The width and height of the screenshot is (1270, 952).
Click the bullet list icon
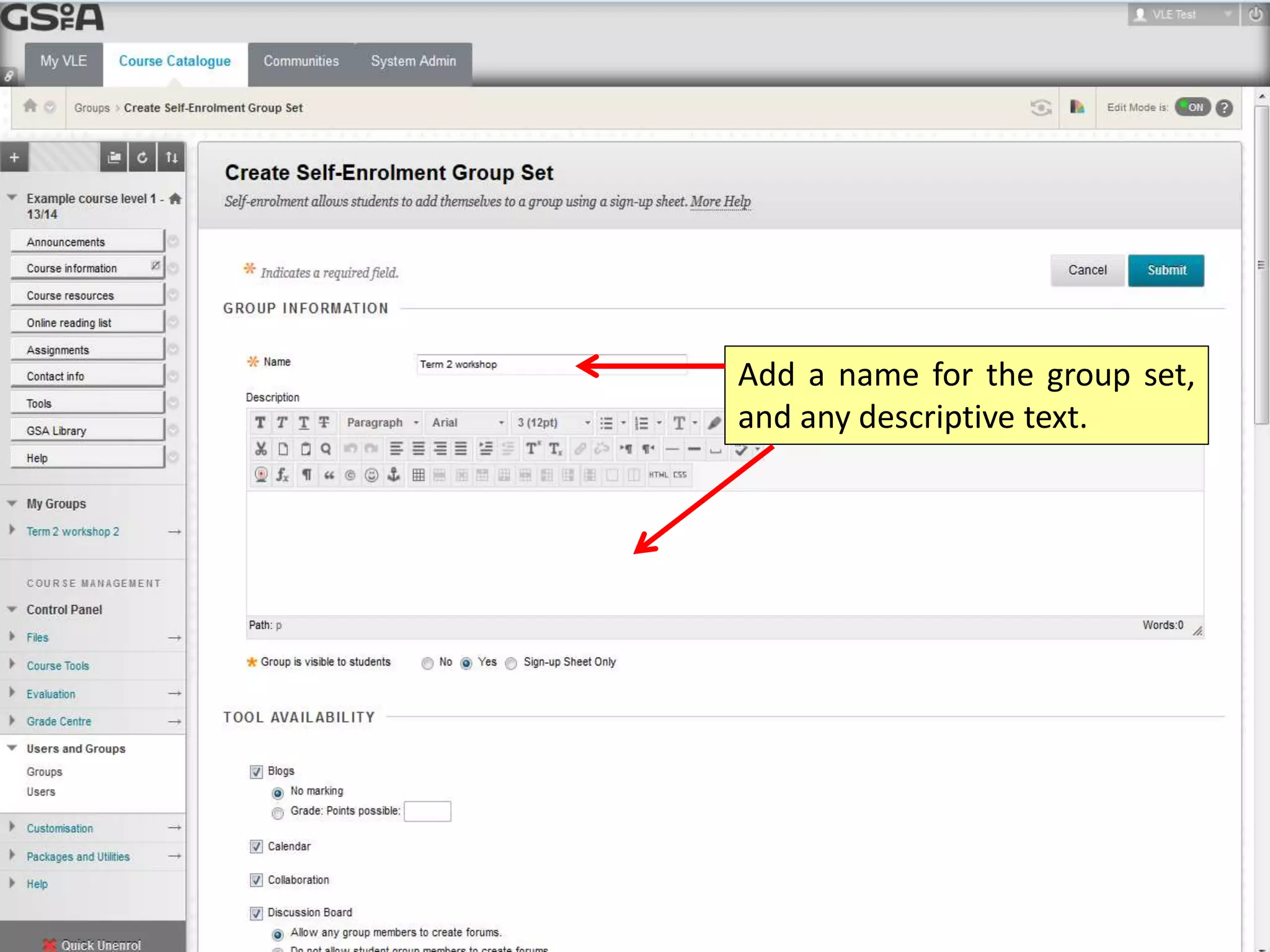point(606,423)
